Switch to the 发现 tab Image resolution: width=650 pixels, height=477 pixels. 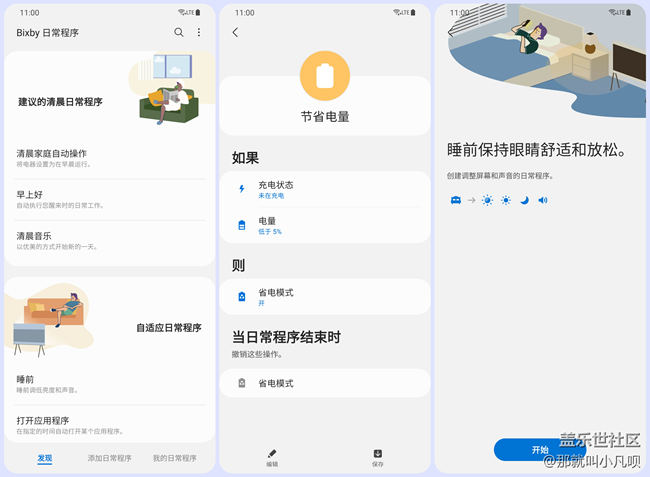[45, 458]
